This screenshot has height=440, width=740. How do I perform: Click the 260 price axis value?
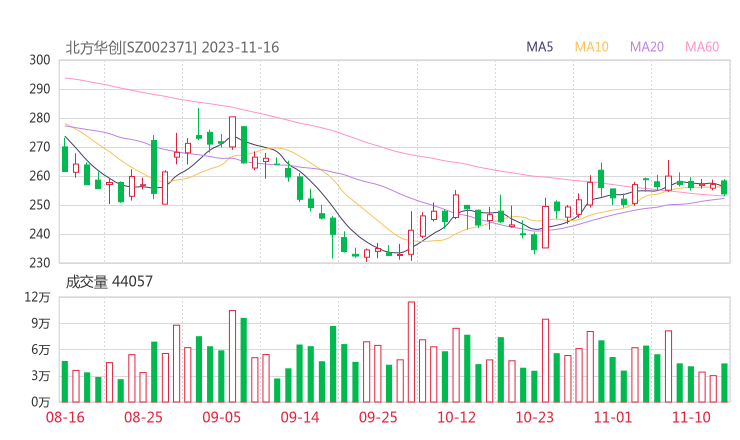point(40,176)
